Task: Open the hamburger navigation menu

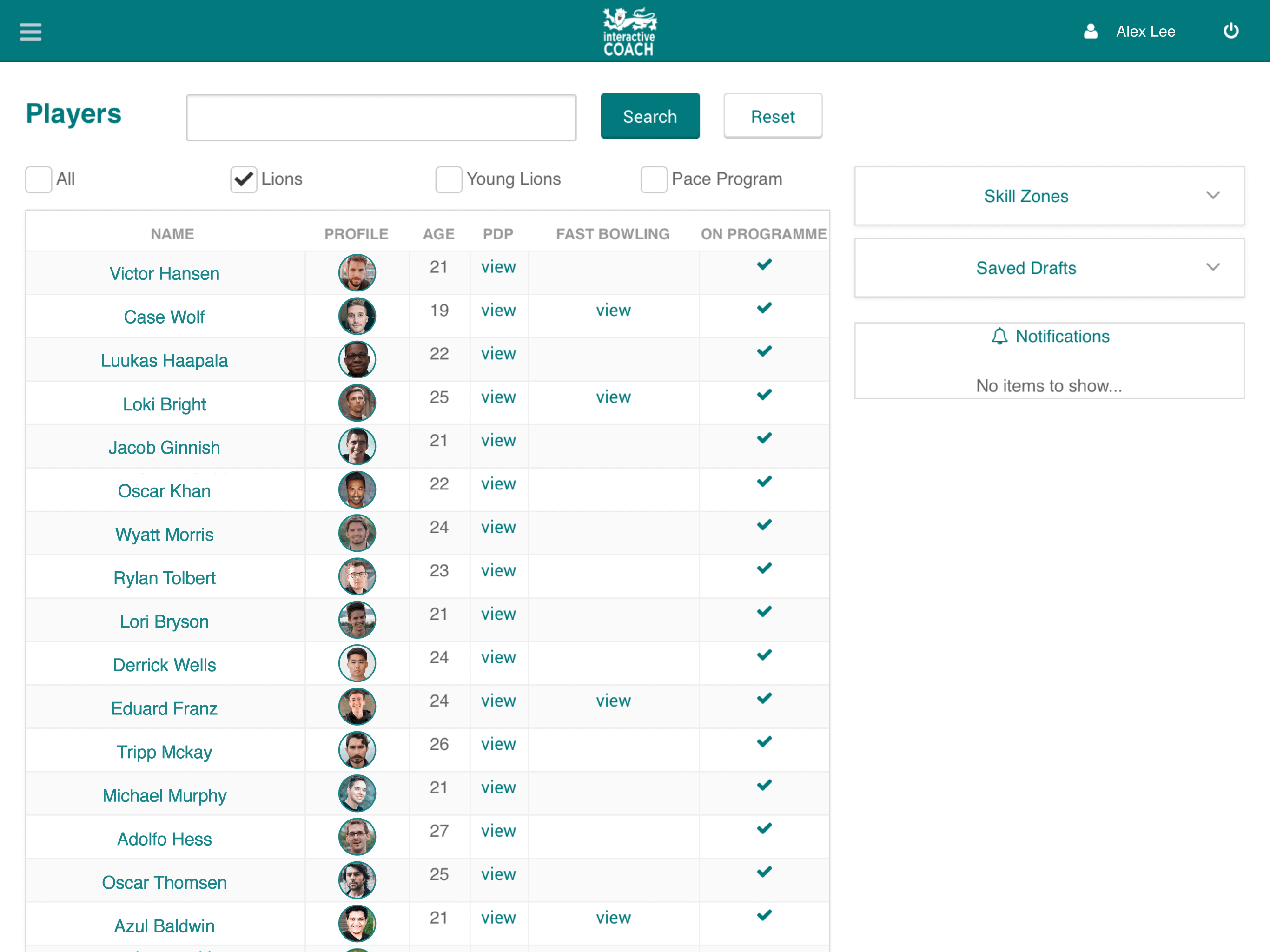Action: [x=30, y=32]
